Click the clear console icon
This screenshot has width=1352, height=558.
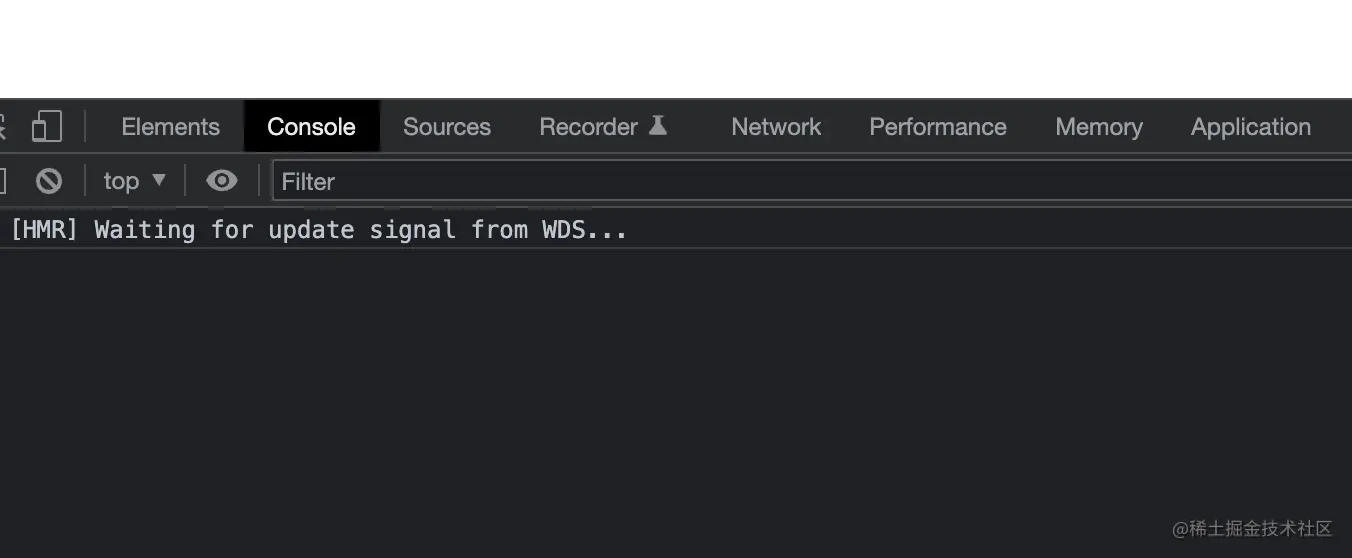(49, 181)
